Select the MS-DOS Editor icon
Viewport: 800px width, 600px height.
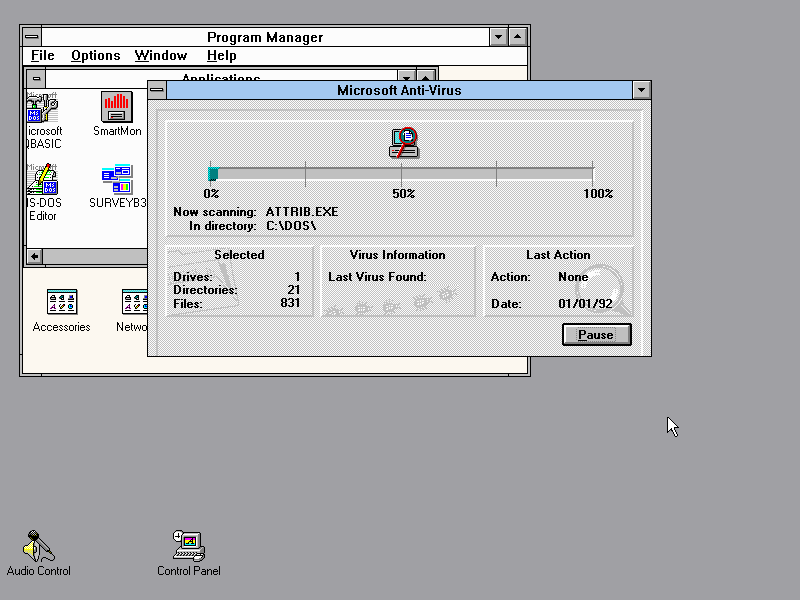click(x=42, y=180)
